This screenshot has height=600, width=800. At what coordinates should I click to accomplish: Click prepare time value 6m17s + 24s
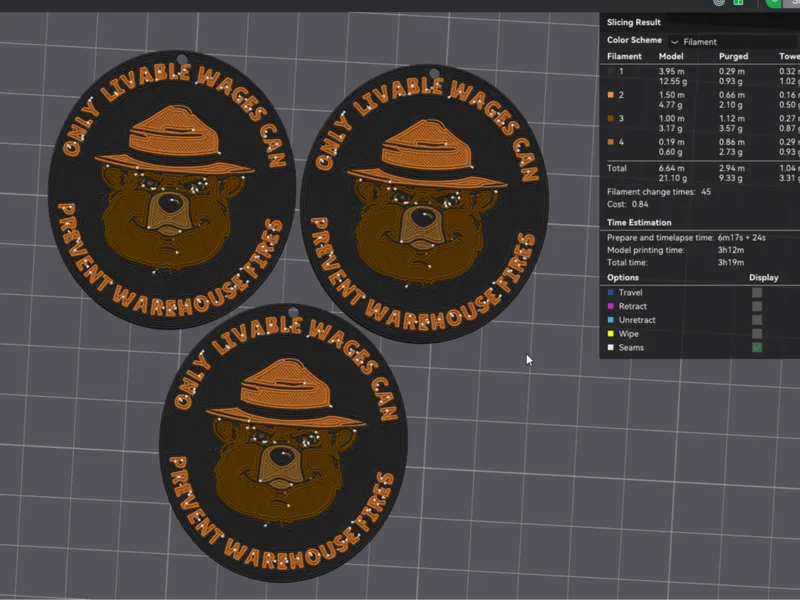tap(741, 238)
